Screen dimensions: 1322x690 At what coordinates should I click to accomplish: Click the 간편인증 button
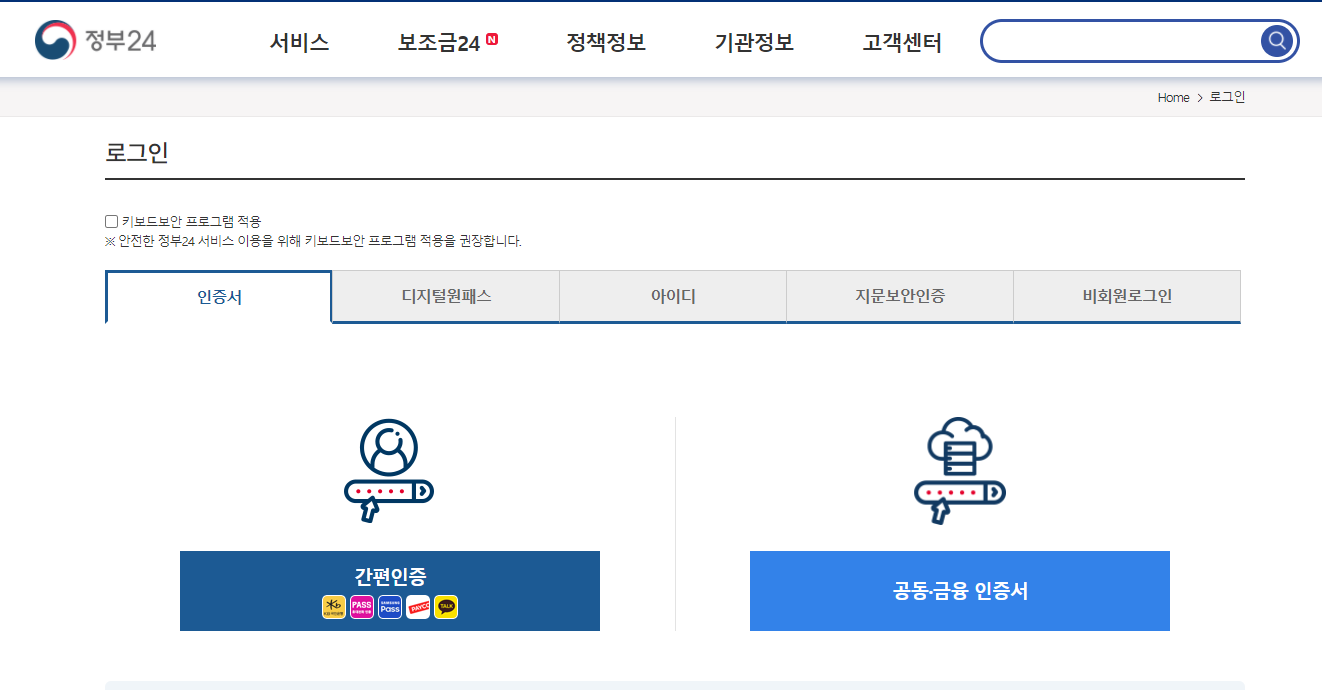point(390,591)
